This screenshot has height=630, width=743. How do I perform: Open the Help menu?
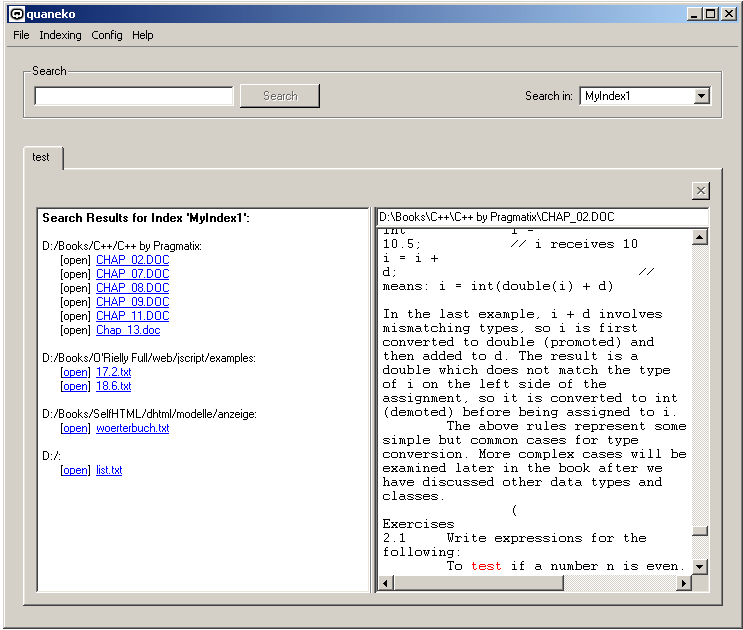tap(143, 35)
